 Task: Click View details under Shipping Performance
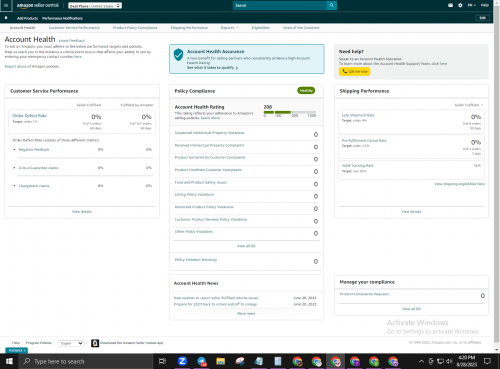coord(411,212)
